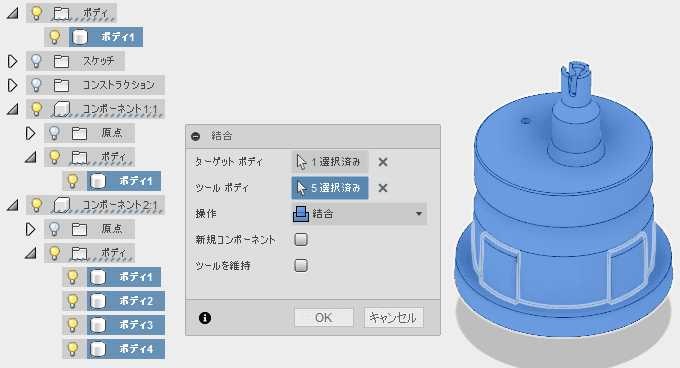Viewport: 680px width, 368px height.
Task: Collapse ボディ folder under コンポーネント2:1
Action: [30, 253]
